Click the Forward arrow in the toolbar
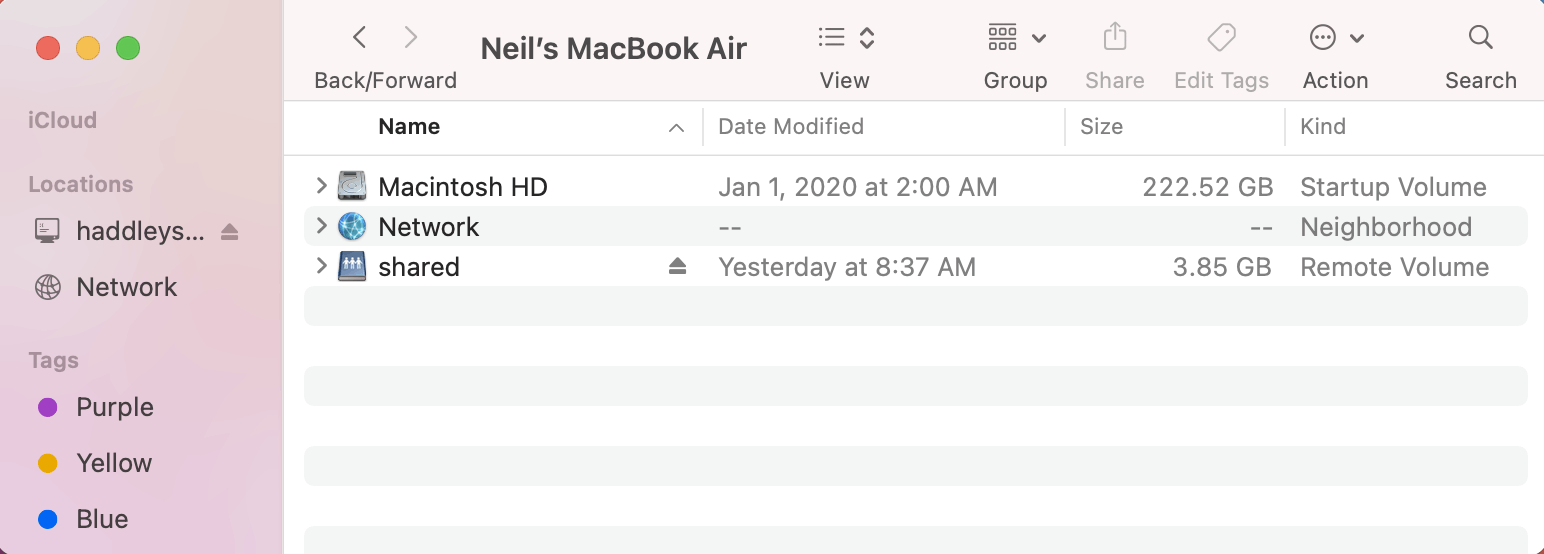This screenshot has height=554, width=1544. [410, 38]
